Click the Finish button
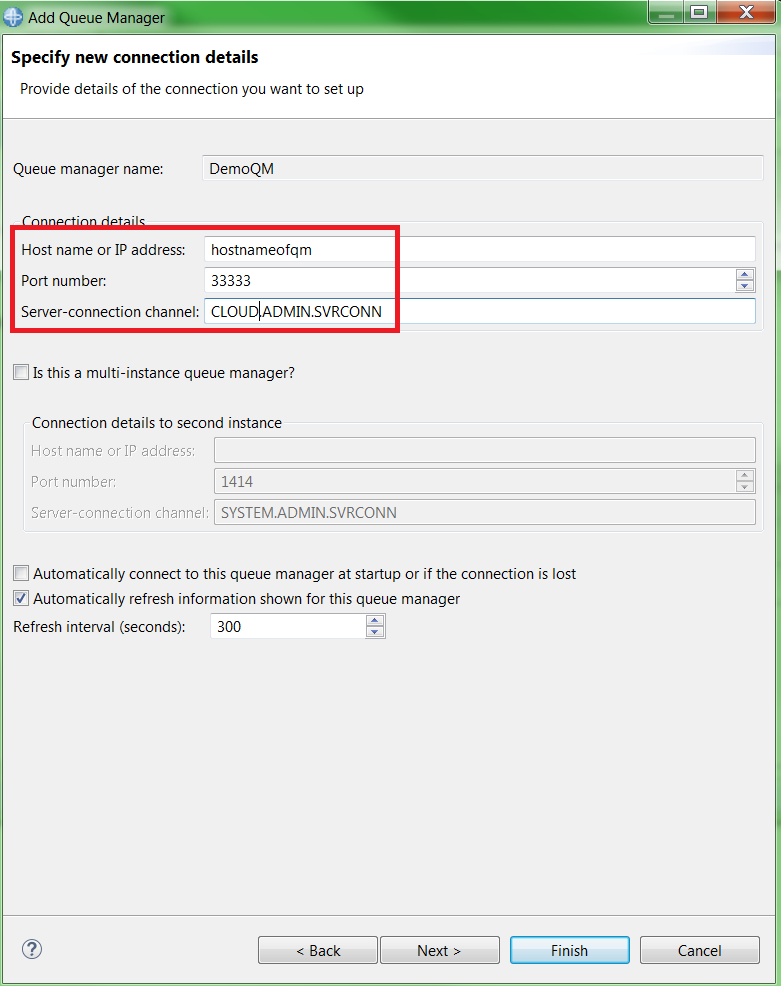 [x=569, y=950]
